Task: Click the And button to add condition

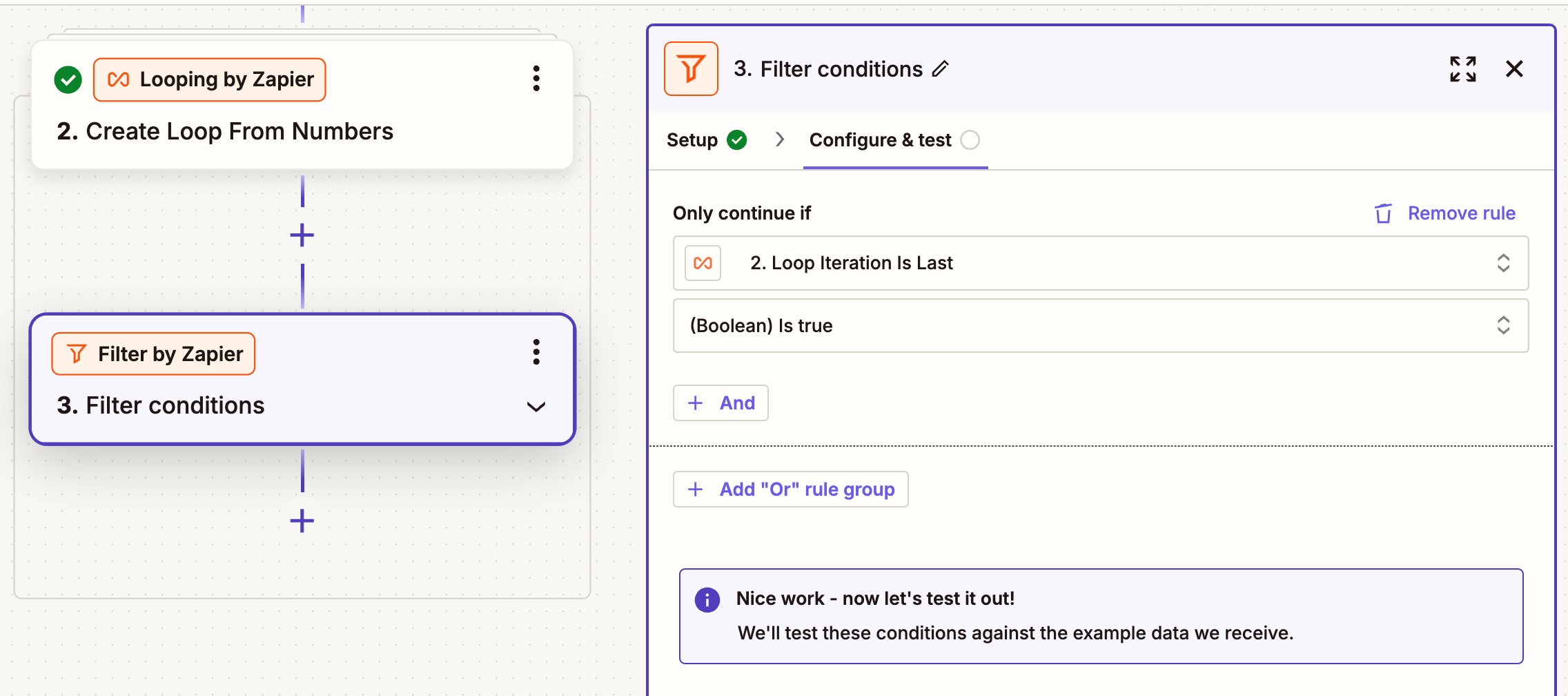Action: (721, 403)
